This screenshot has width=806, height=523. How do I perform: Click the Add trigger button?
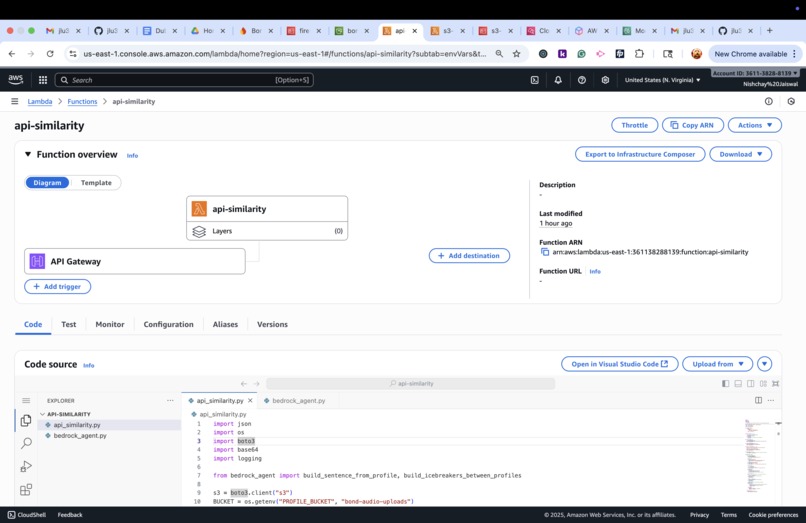pos(58,286)
